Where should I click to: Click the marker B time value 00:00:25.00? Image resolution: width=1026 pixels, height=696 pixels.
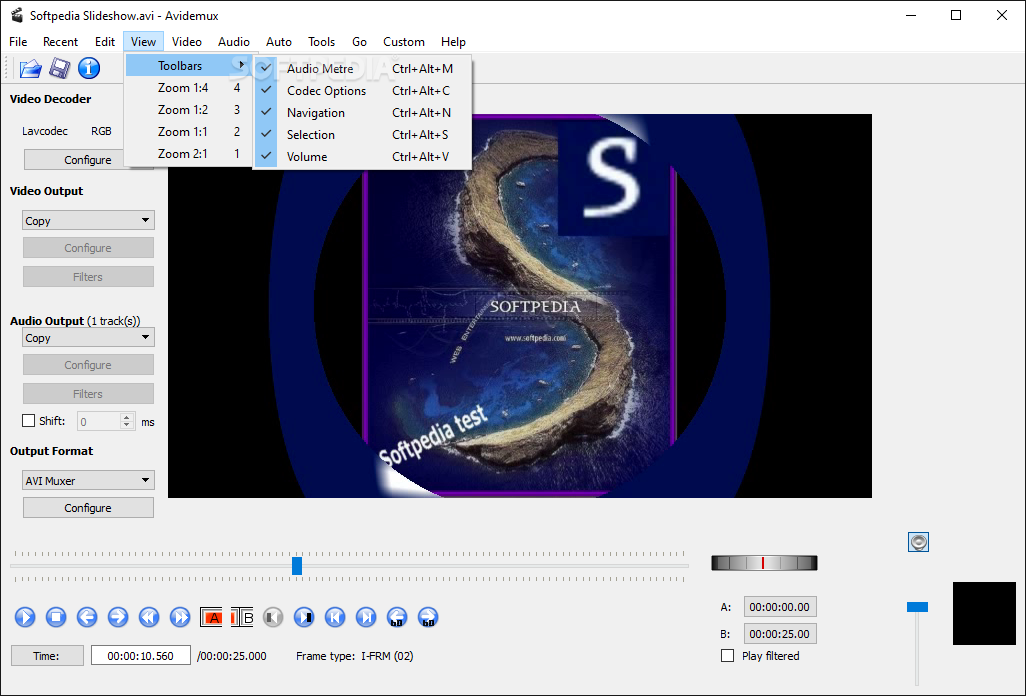(x=780, y=634)
